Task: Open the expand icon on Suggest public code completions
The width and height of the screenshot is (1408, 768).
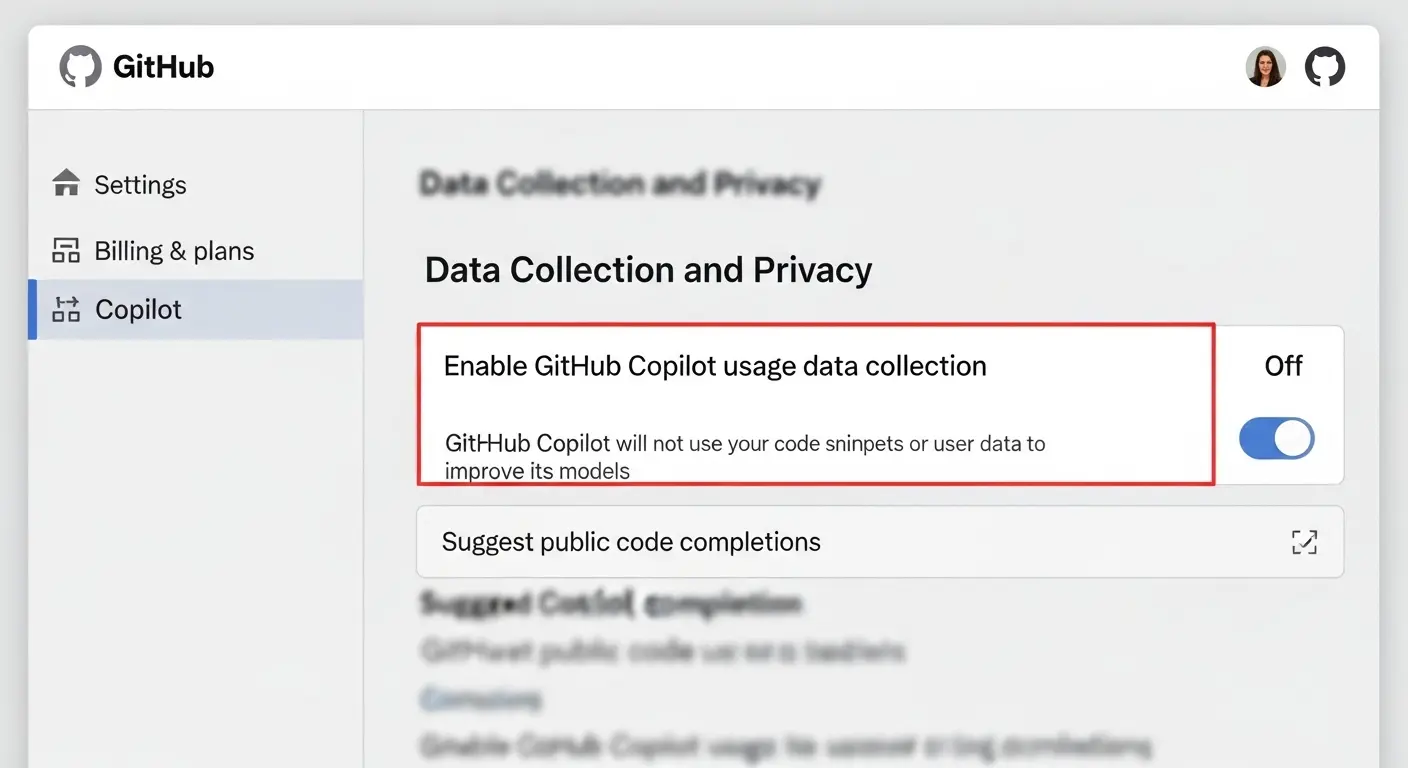Action: coord(1304,541)
